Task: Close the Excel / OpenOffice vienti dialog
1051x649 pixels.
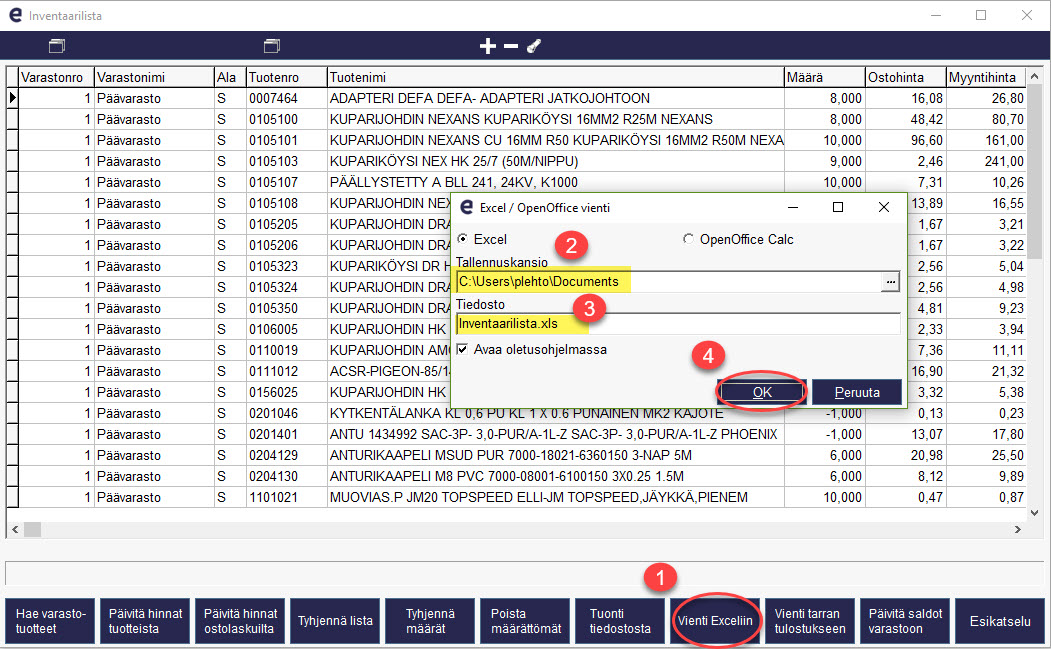Action: 884,207
